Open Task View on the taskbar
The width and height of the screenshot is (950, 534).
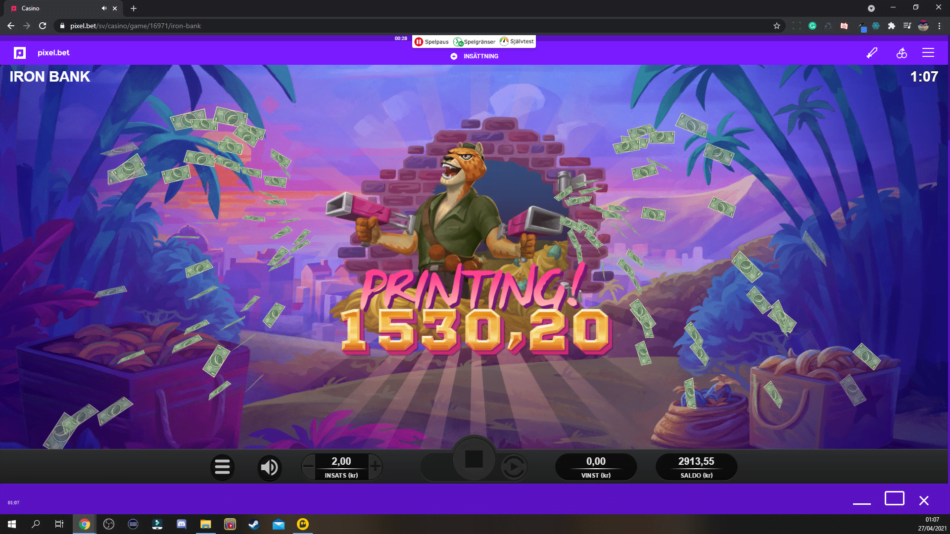click(59, 524)
